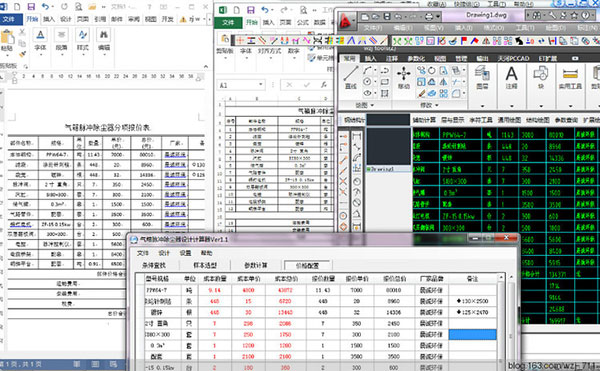Select the AutoCAD Line (直线) tool
The image size is (600, 371).
351,78
